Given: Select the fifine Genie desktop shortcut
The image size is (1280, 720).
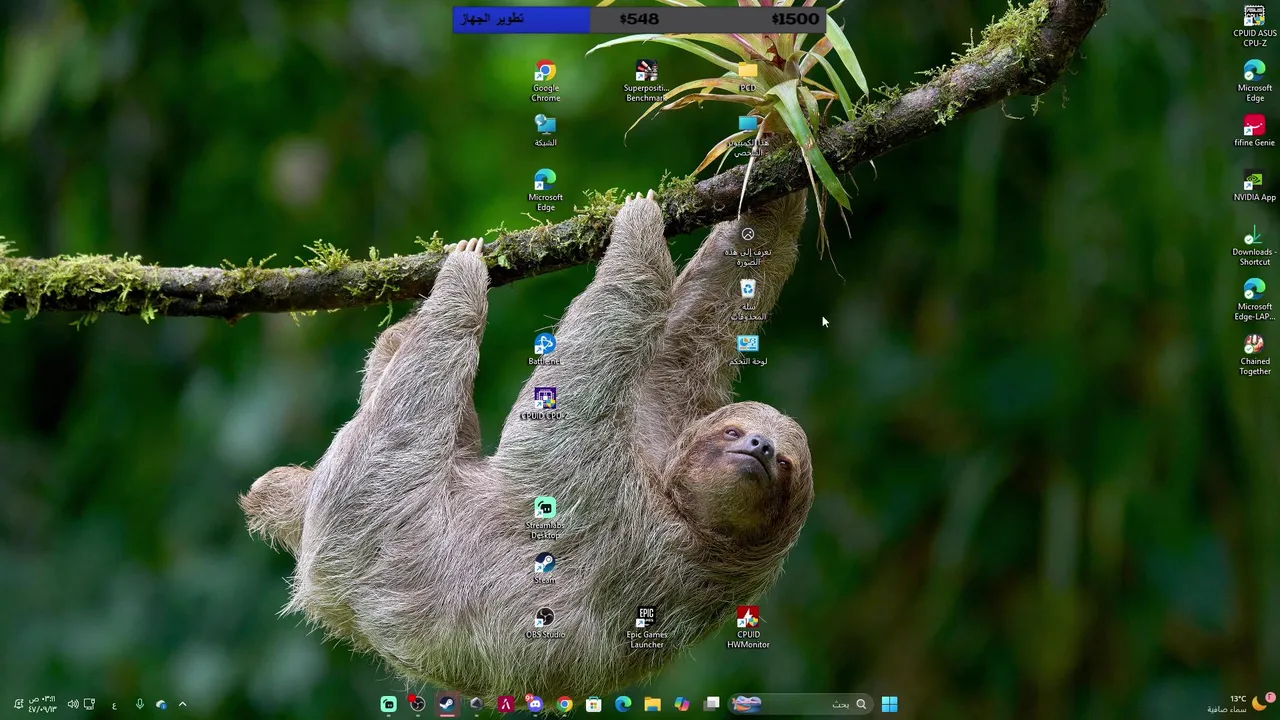Looking at the screenshot, I should pyautogui.click(x=1254, y=131).
